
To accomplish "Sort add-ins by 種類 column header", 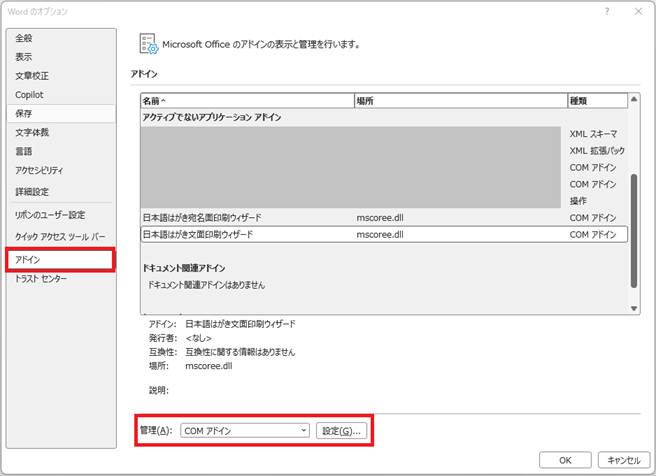I will [x=597, y=101].
